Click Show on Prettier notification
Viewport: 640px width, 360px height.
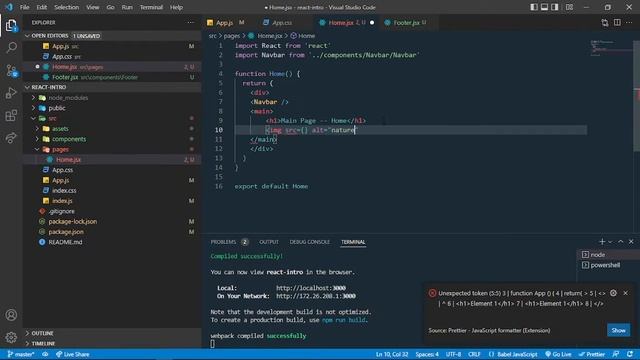tap(618, 330)
